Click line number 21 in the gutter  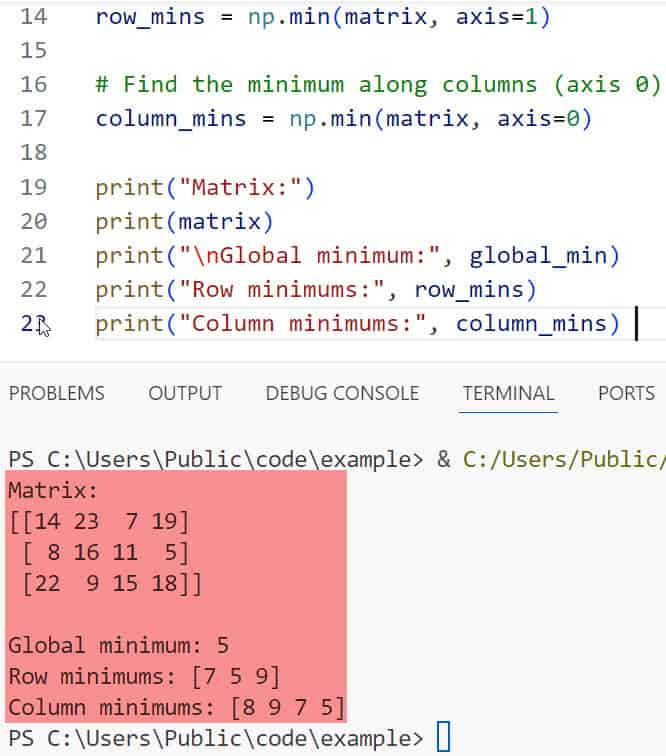coord(33,255)
